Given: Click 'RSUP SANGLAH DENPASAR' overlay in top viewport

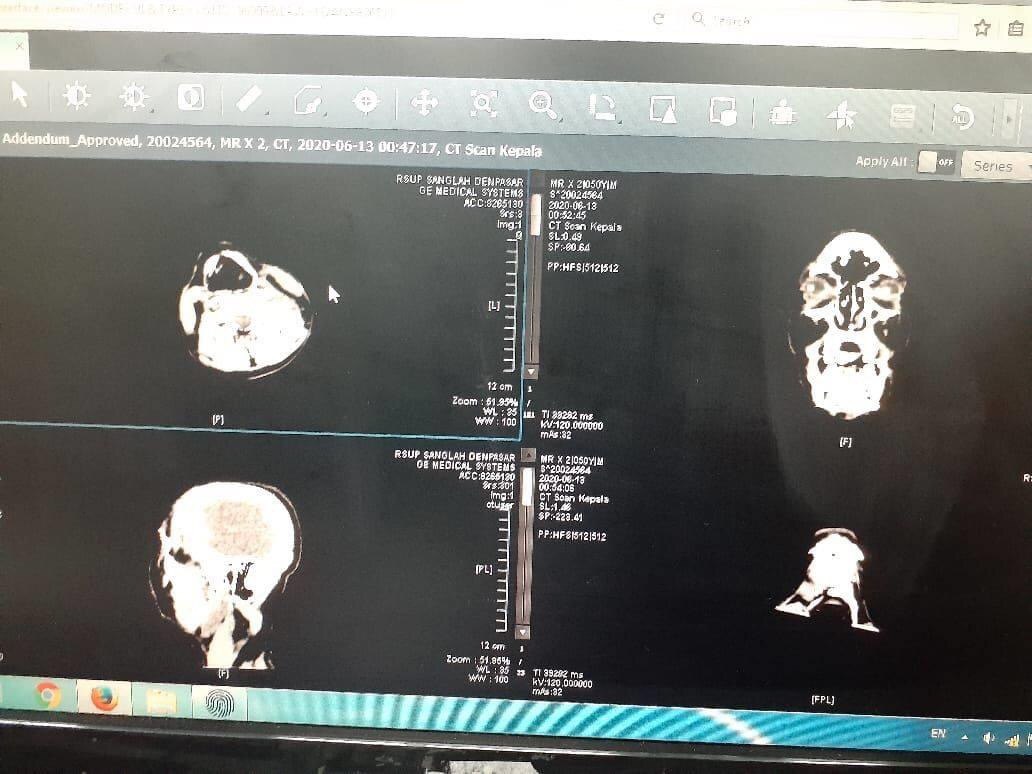Looking at the screenshot, I should tap(459, 180).
